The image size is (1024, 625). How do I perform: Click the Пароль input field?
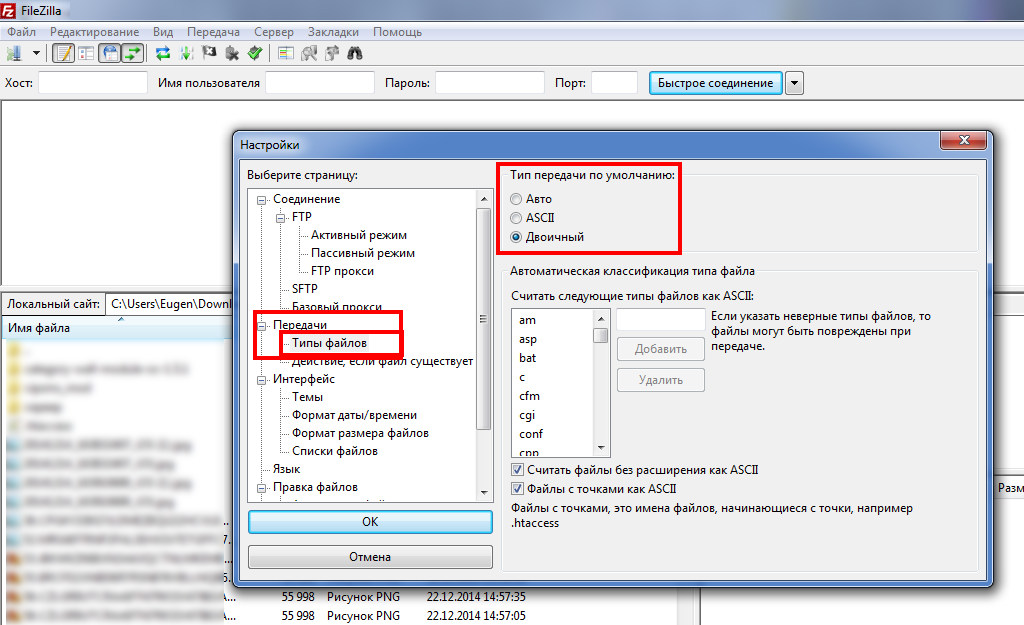tap(490, 83)
